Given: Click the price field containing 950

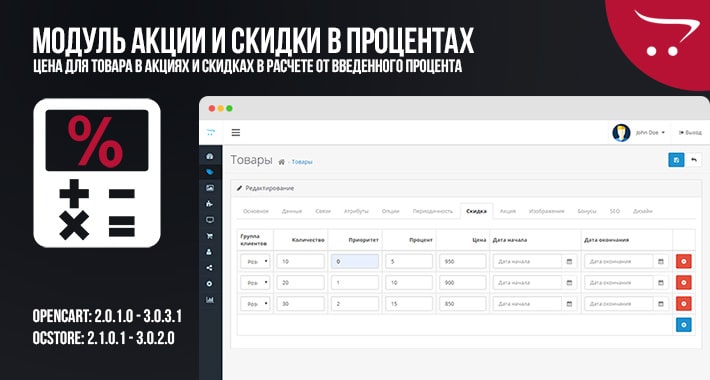Looking at the screenshot, I should click(463, 261).
